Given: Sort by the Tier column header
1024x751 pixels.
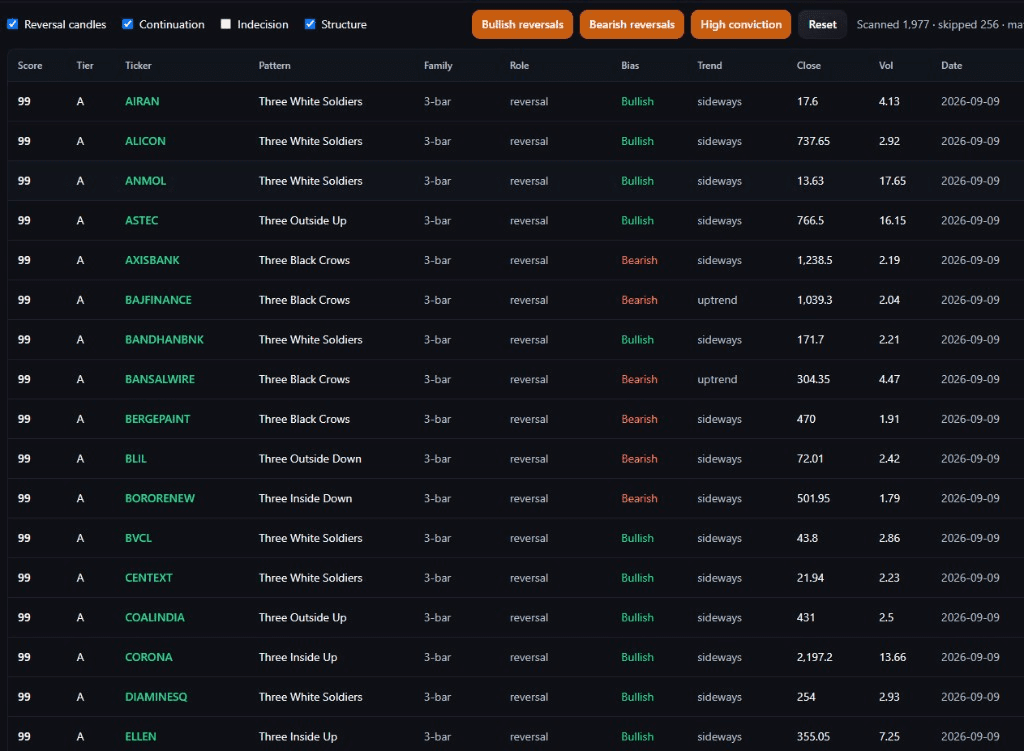Looking at the screenshot, I should click(x=85, y=65).
